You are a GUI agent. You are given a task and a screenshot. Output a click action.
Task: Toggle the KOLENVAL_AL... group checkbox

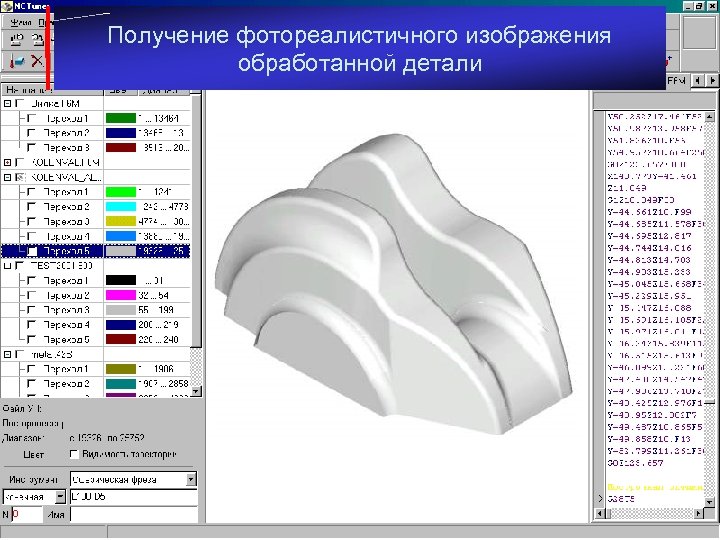(19, 177)
